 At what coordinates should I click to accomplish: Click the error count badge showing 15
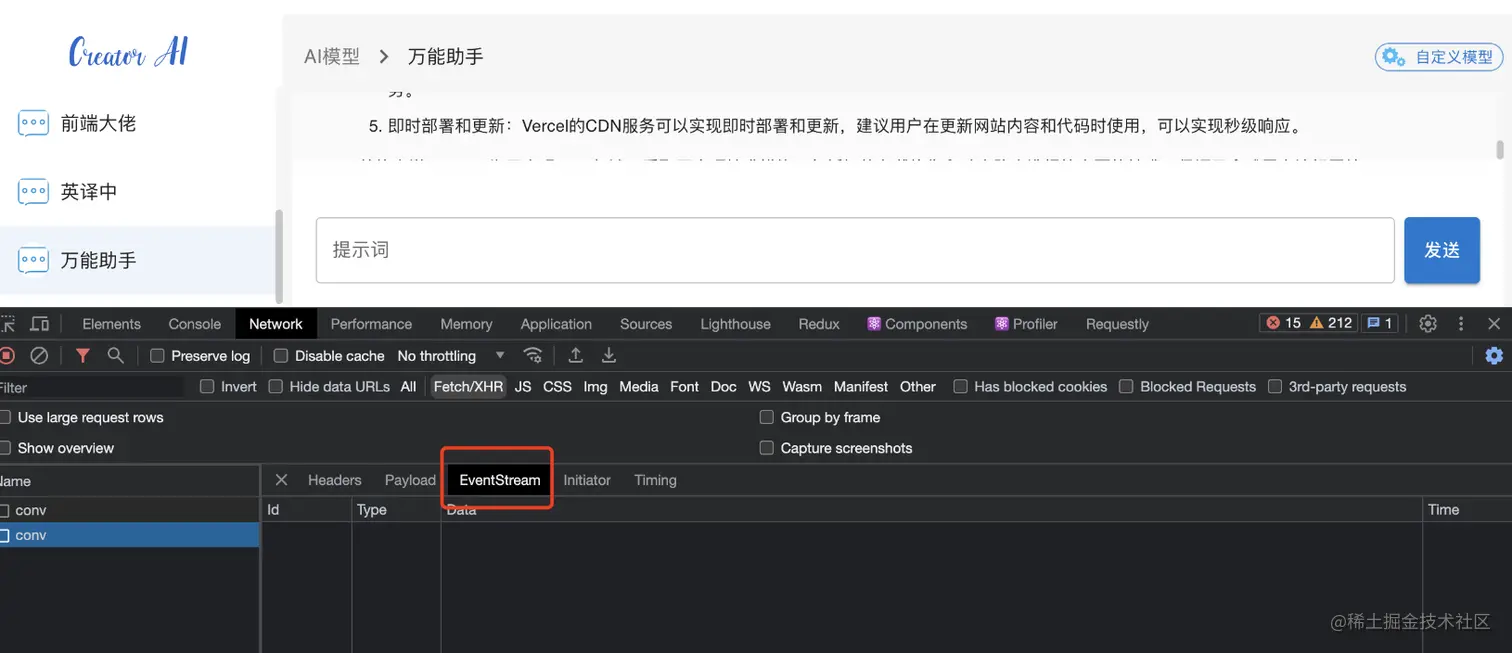click(x=1282, y=323)
